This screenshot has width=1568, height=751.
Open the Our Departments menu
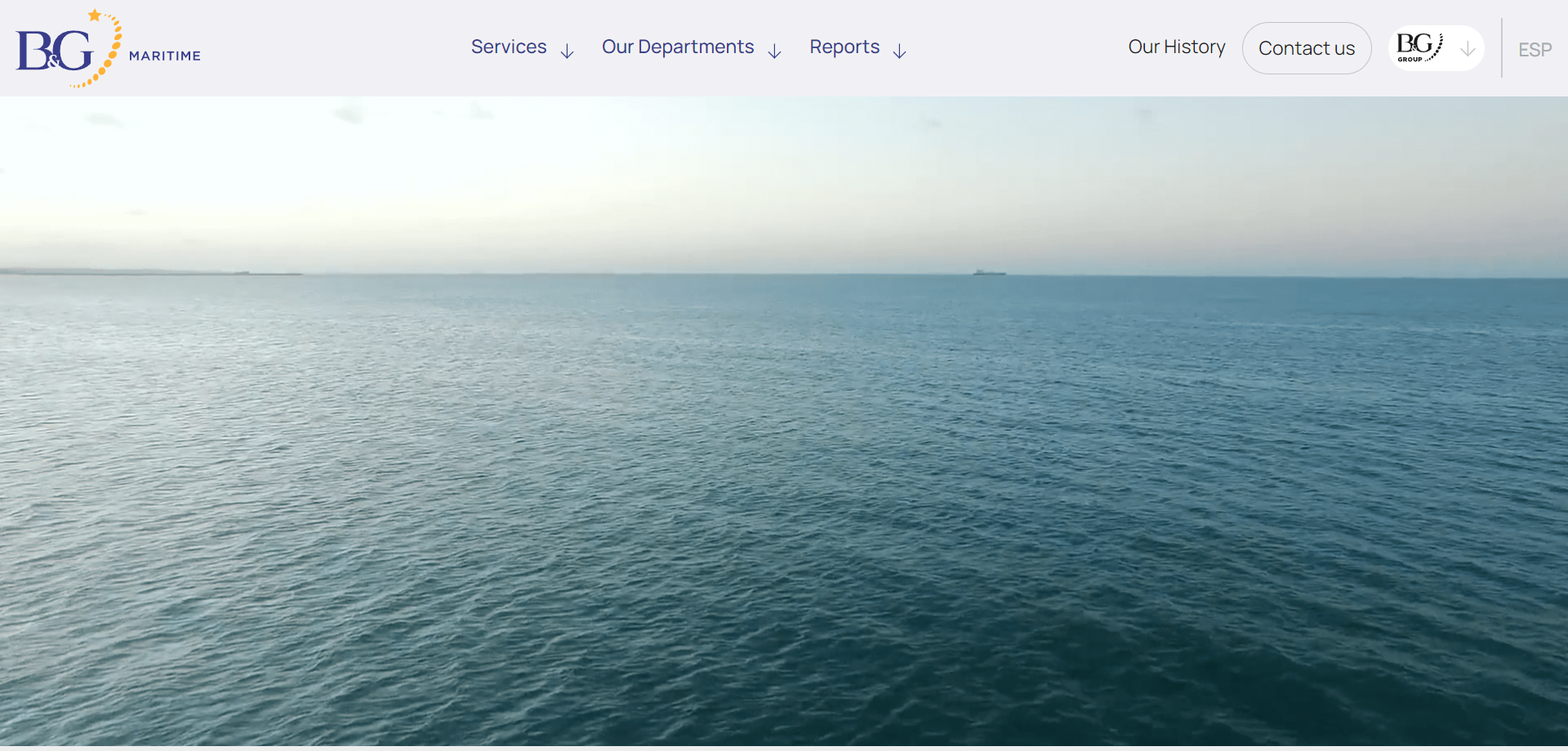tap(677, 47)
